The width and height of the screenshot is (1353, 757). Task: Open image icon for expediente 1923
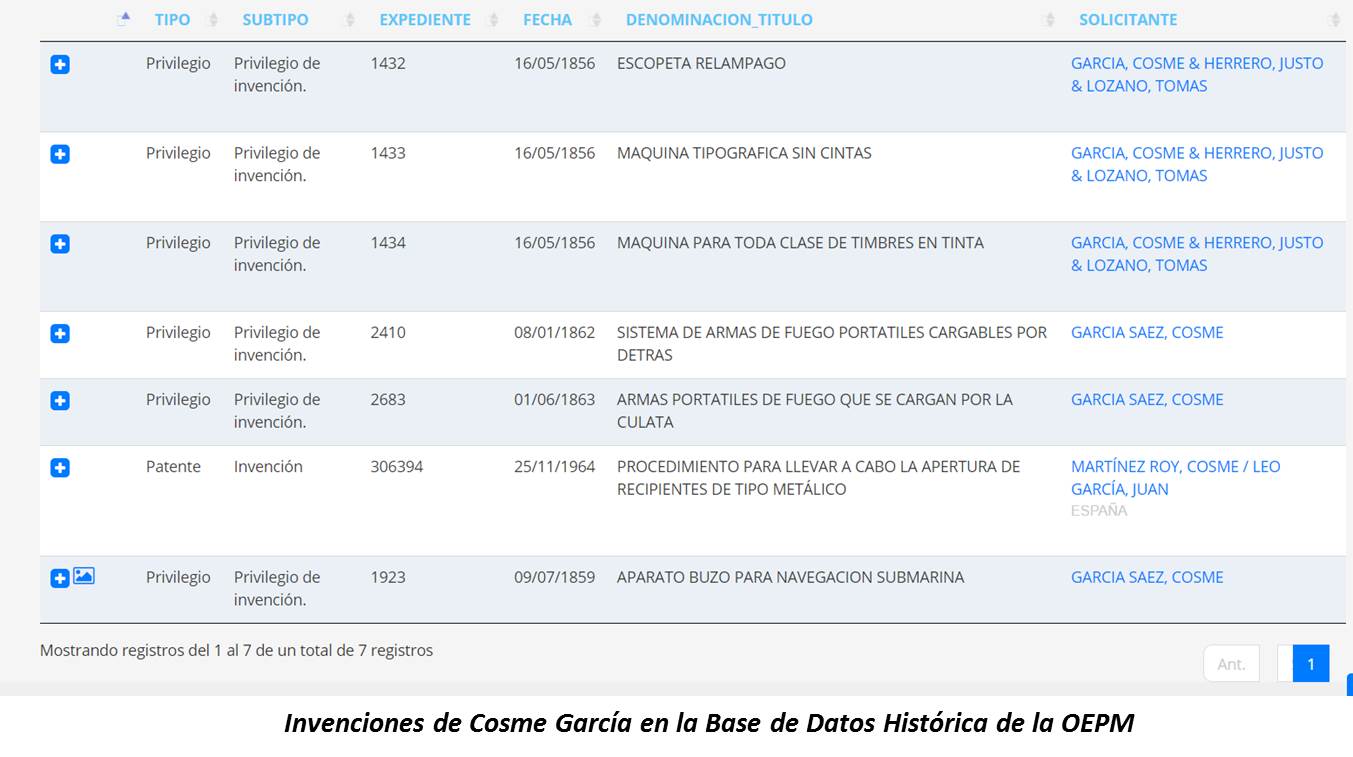click(84, 576)
